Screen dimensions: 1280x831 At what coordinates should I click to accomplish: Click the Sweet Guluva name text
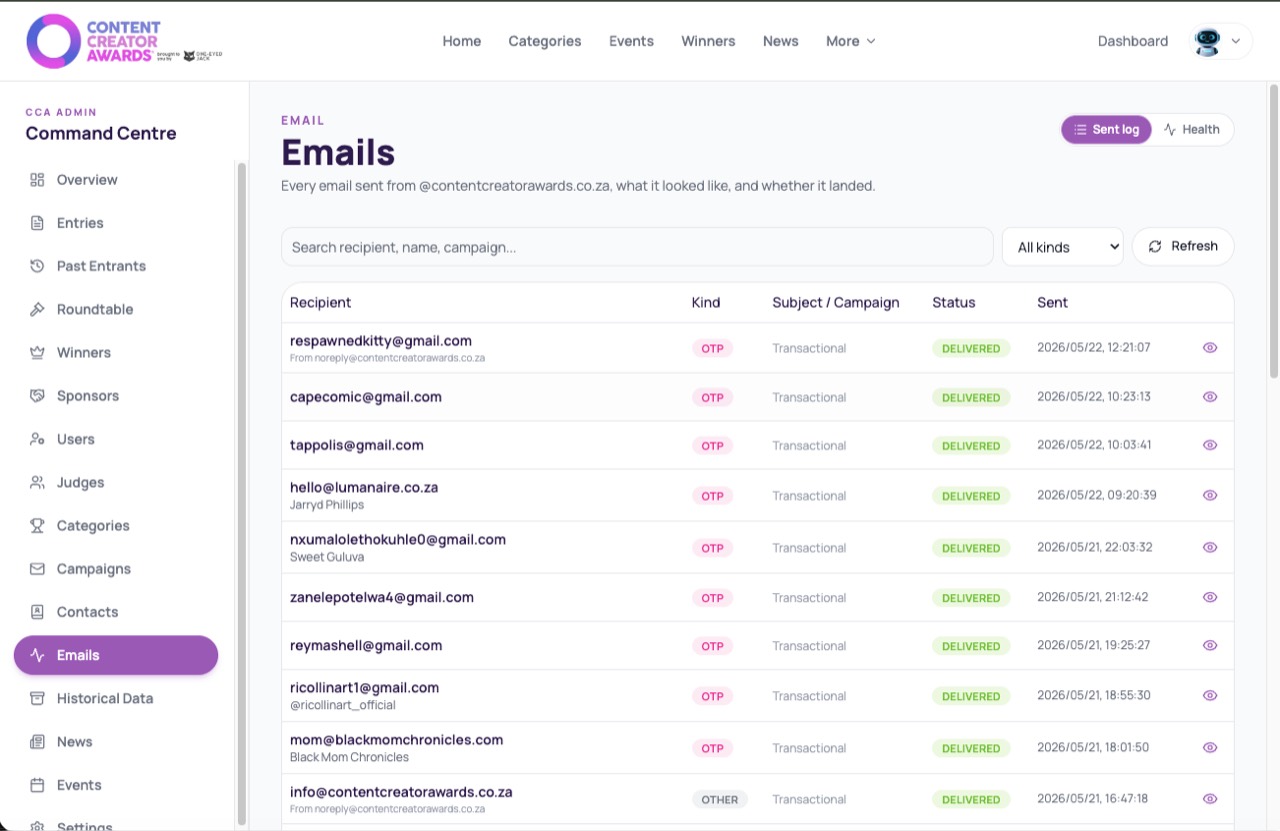click(327, 557)
